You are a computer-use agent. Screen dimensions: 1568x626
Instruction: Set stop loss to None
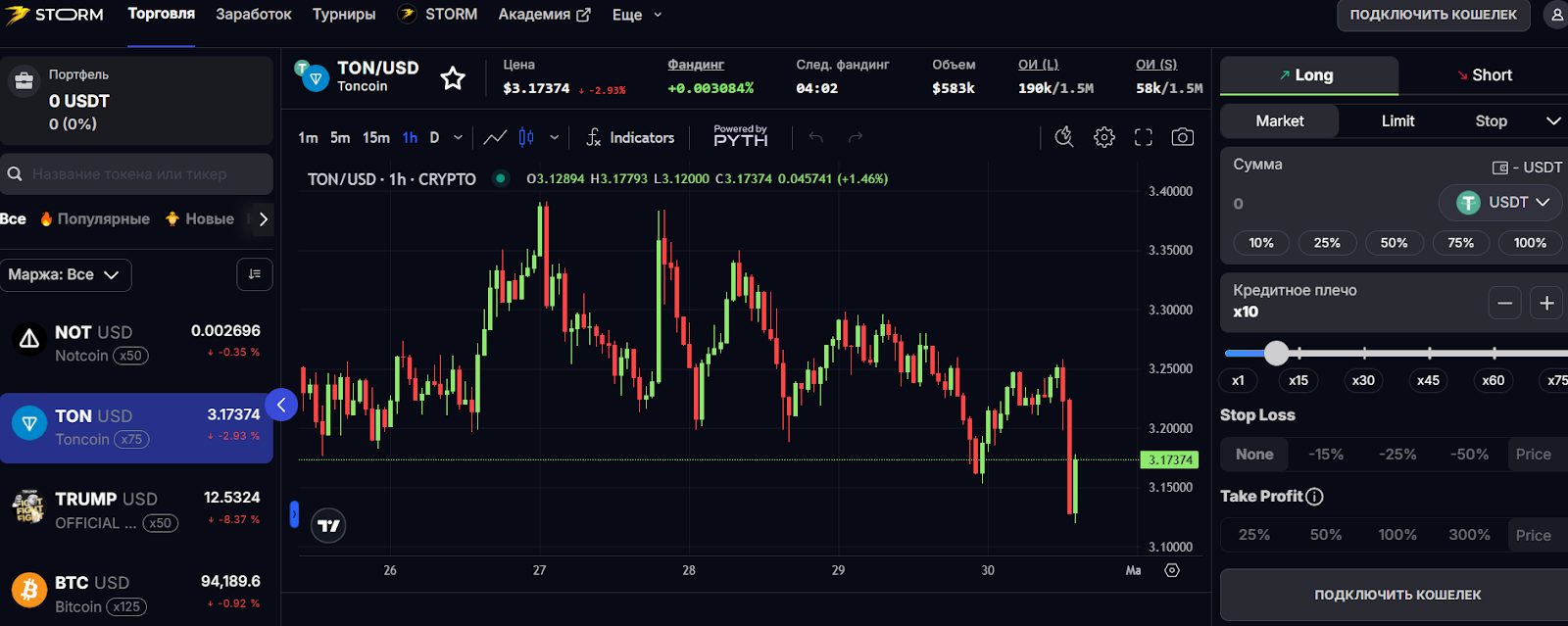1254,455
